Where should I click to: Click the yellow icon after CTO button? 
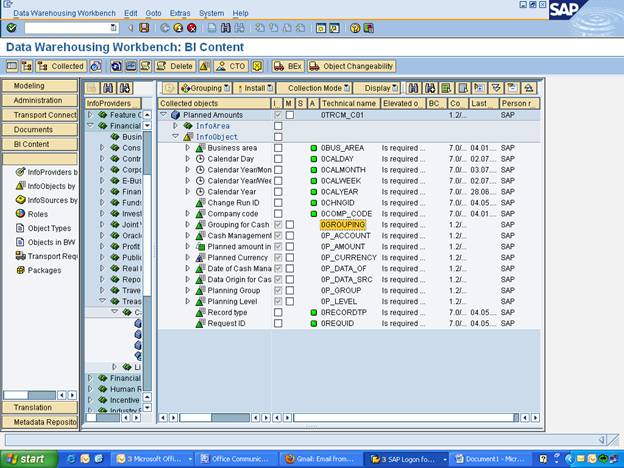(257, 66)
